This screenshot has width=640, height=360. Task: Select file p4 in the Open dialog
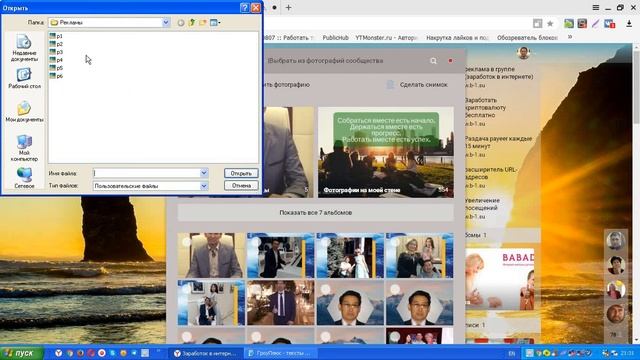coord(56,60)
